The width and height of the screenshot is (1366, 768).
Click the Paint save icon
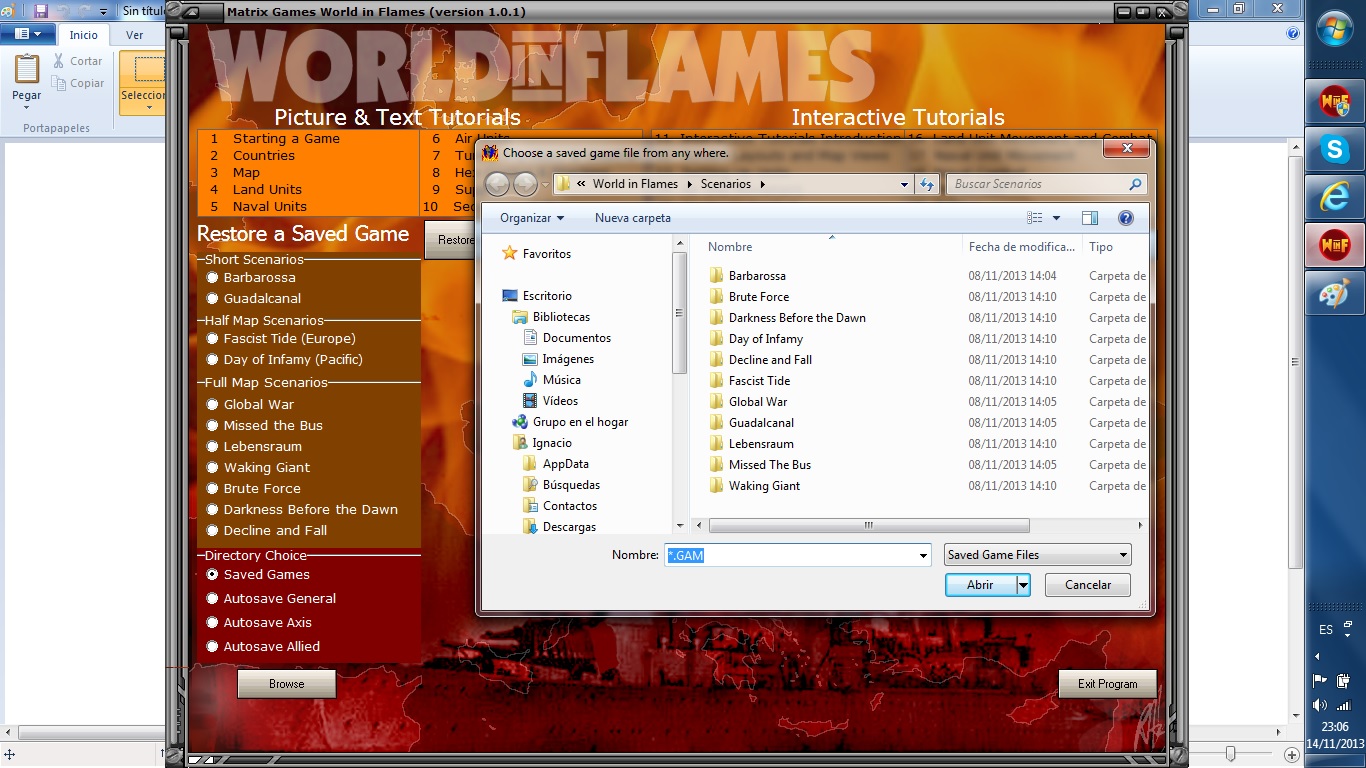(41, 11)
